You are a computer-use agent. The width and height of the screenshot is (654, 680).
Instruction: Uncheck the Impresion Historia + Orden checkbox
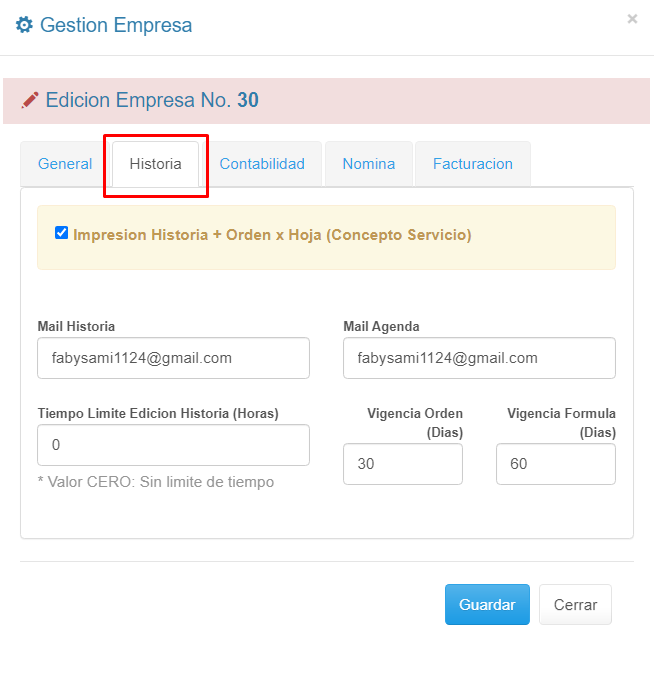[62, 233]
